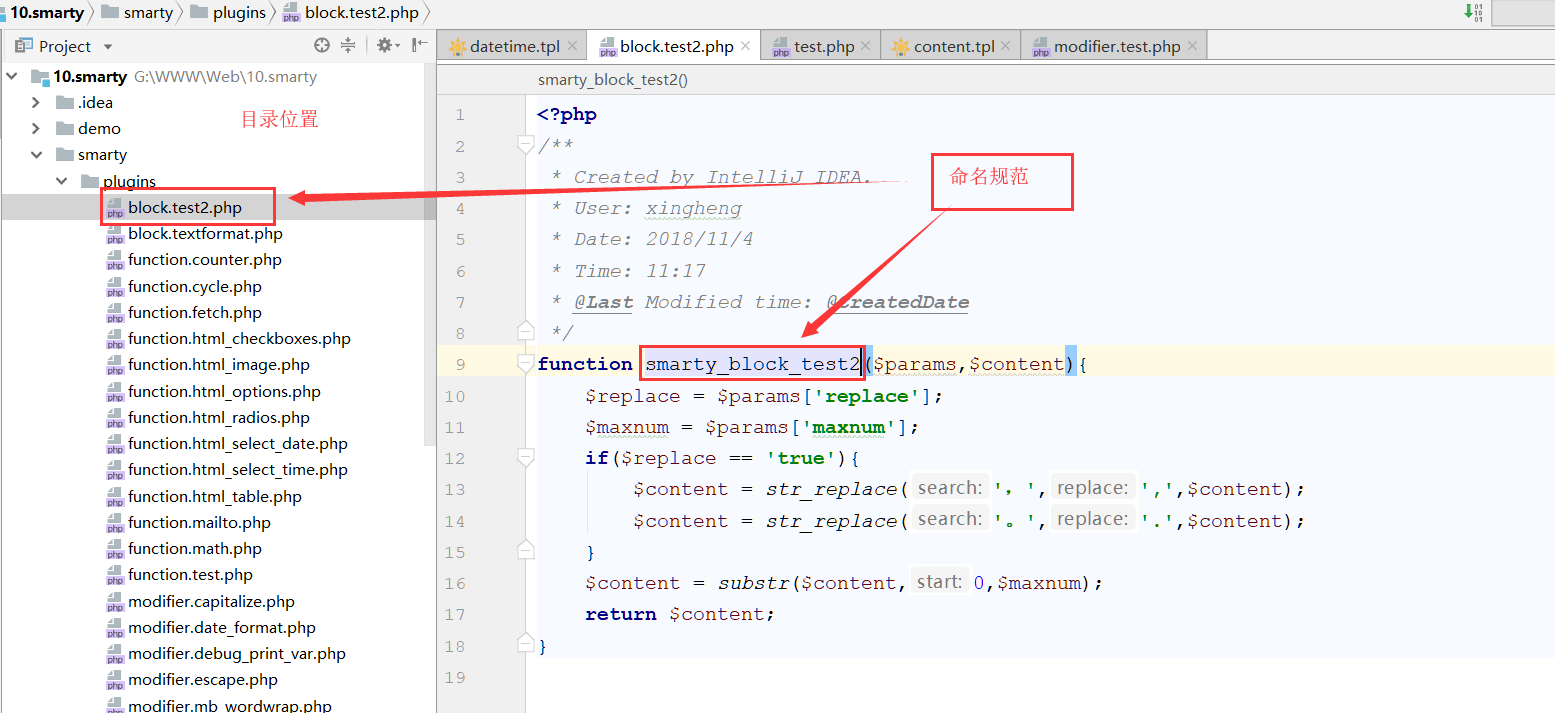This screenshot has width=1555, height=713.
Task: Click the 'return $content;' statement
Action: point(680,614)
